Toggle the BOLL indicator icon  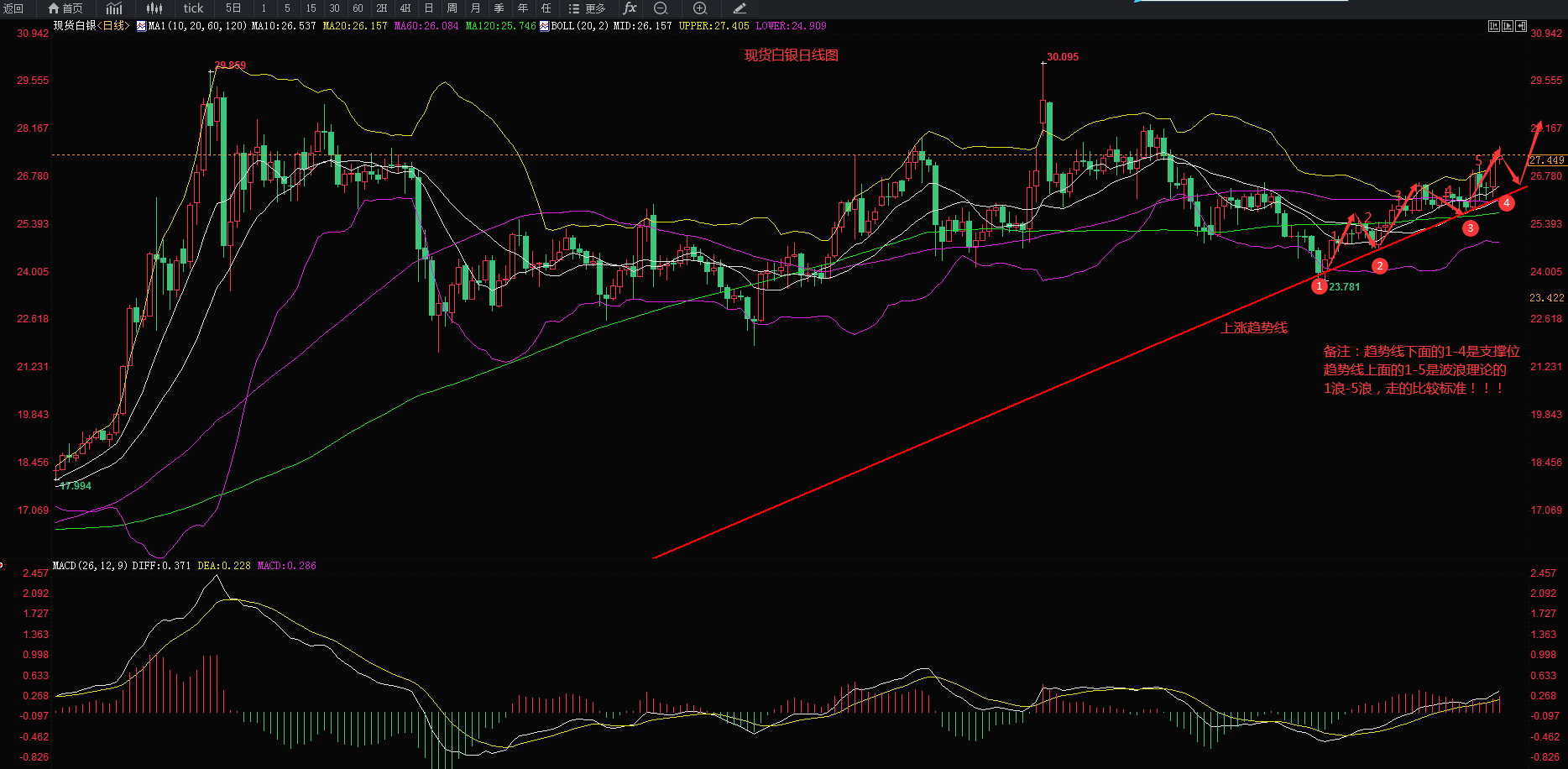coord(544,26)
